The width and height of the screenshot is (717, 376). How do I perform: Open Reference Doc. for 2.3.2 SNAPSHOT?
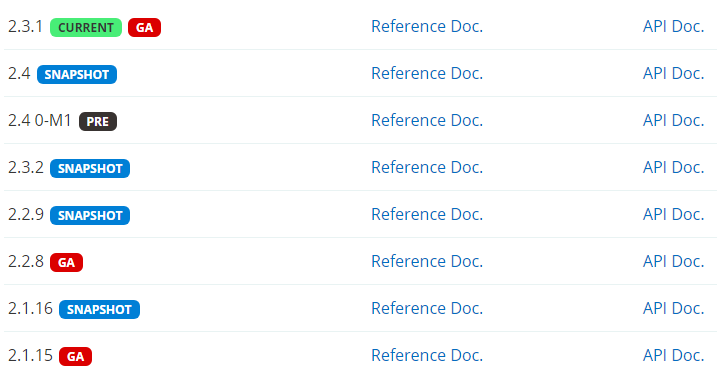tap(427, 167)
